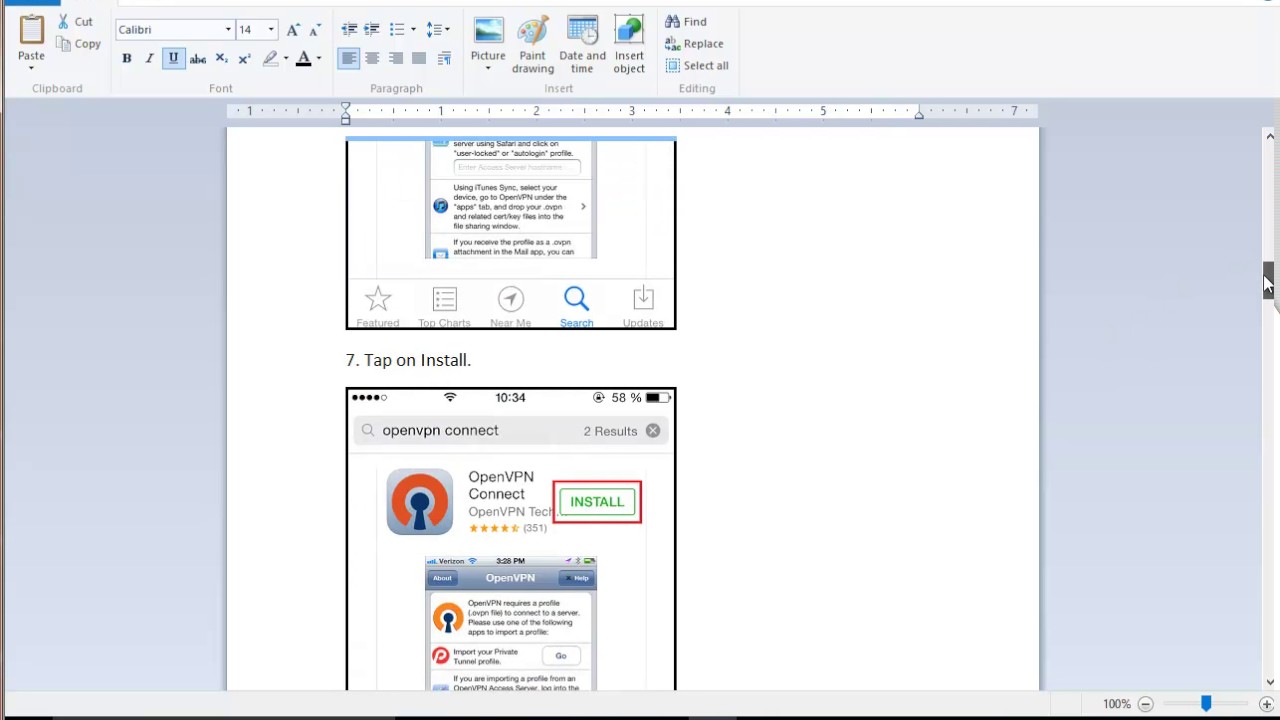The width and height of the screenshot is (1280, 720).
Task: Click the Paste clipboard icon
Action: (x=31, y=30)
